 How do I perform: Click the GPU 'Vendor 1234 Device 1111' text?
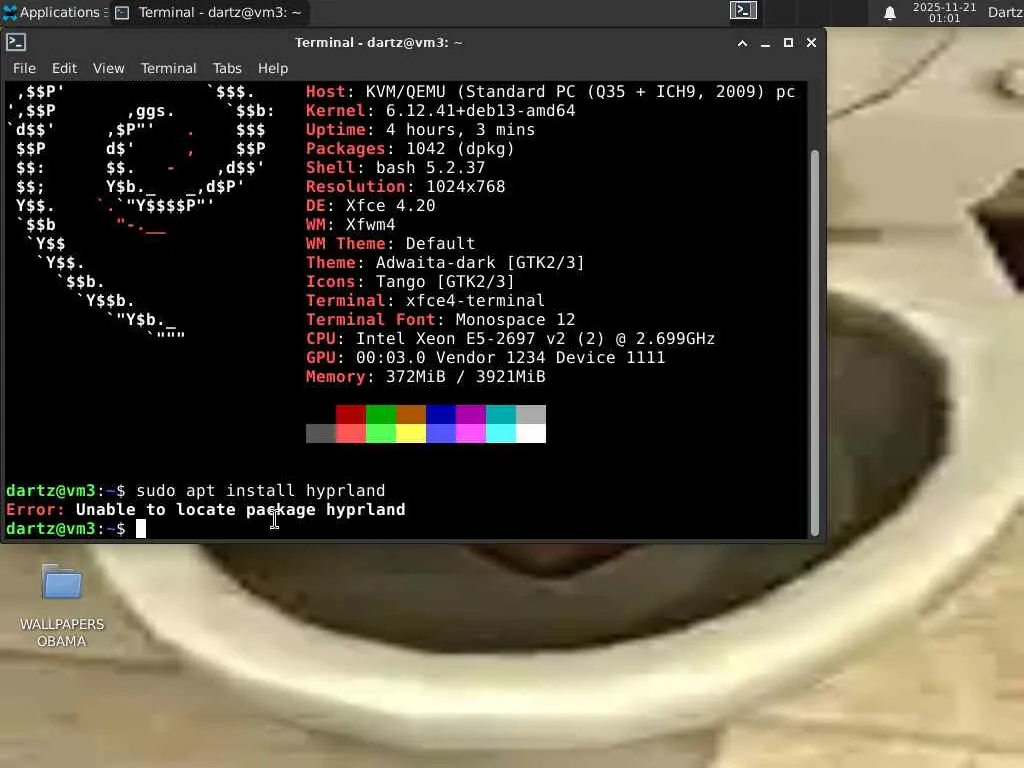[550, 358]
